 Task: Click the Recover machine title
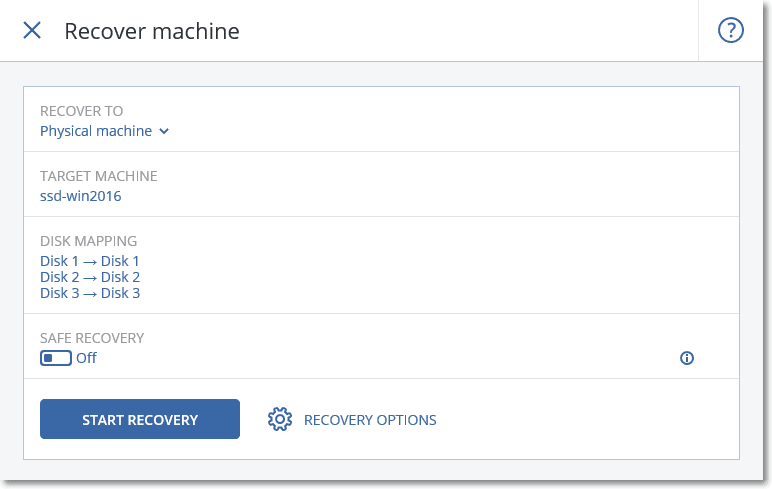coord(152,31)
